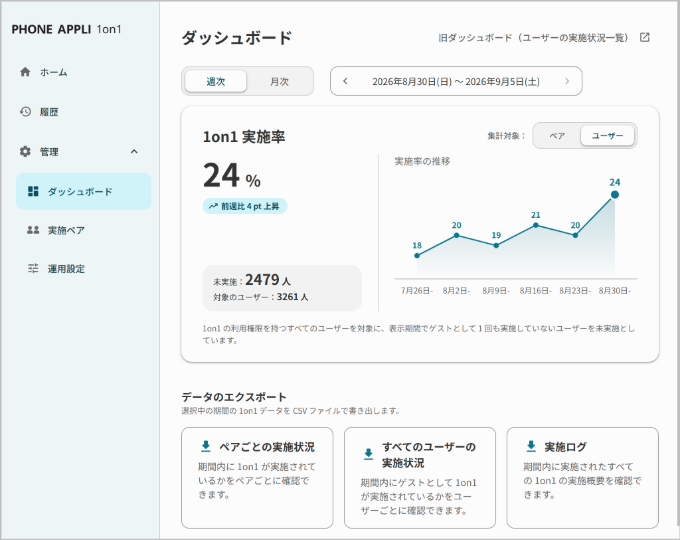The width and height of the screenshot is (680, 540).
Task: Click the download icon for ペアごとの実施状況
Action: pyautogui.click(x=206, y=446)
